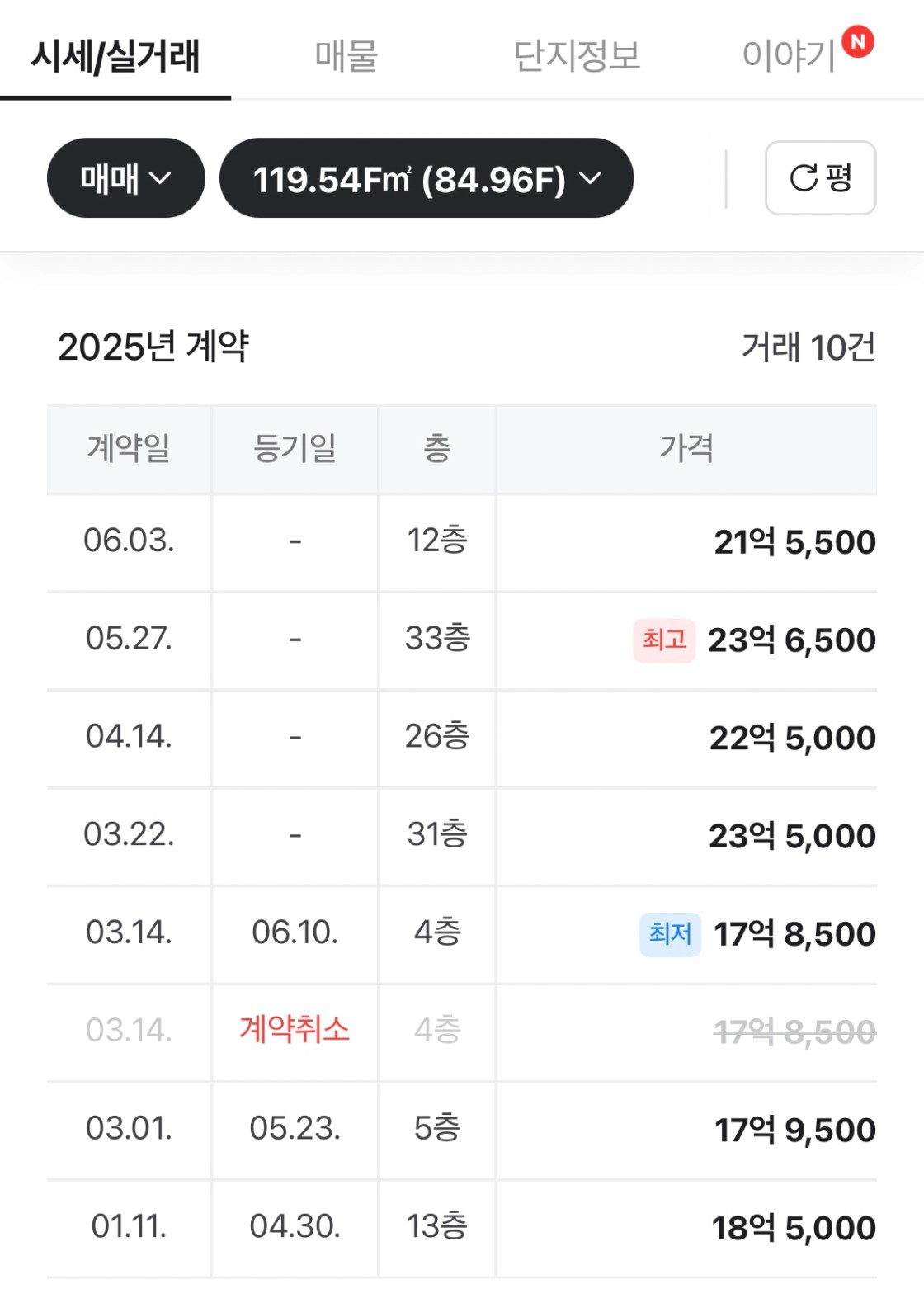Select the 시세/실거래 tab
Screen dimensions: 924x1303
(x=115, y=56)
